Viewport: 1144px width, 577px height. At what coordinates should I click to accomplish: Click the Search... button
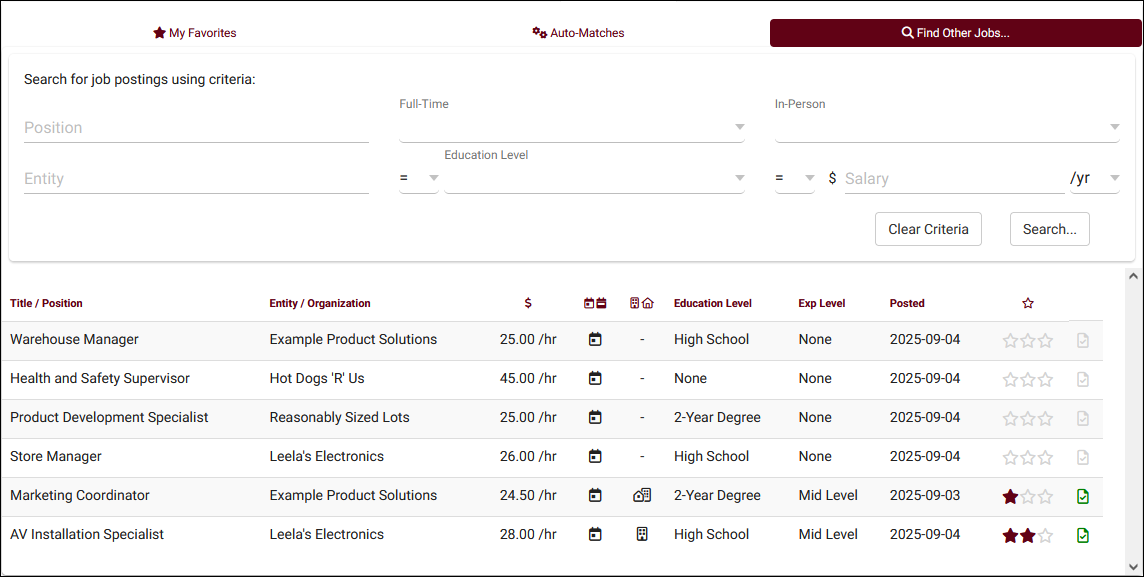point(1049,229)
